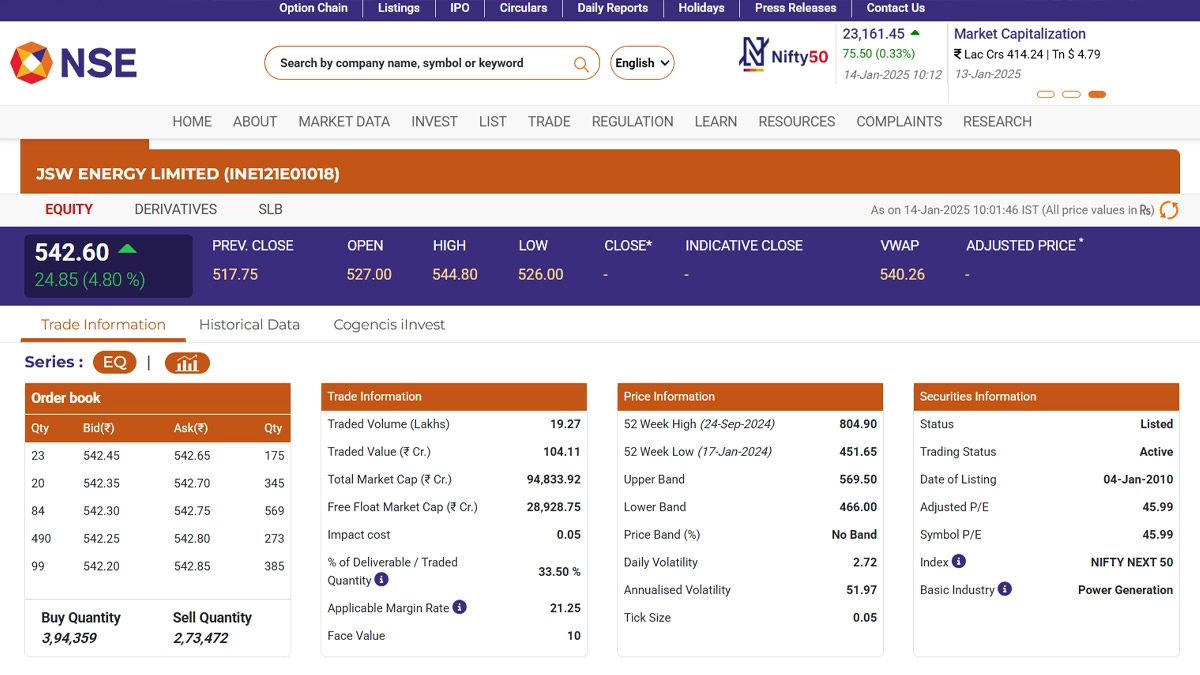Select the second carousel indicator dot
Image resolution: width=1200 pixels, height=675 pixels.
click(x=1071, y=95)
